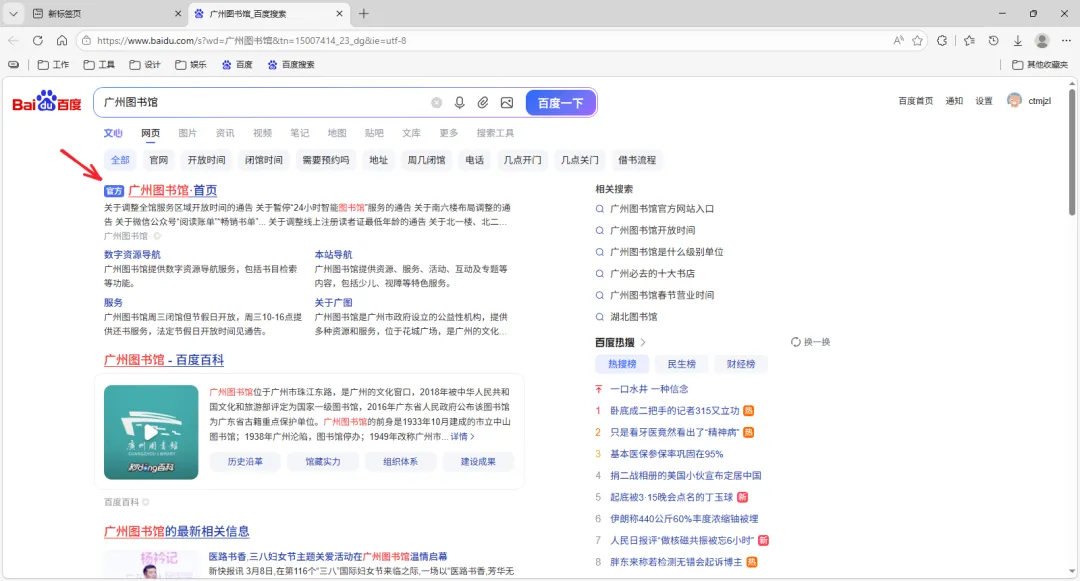Image resolution: width=1080 pixels, height=581 pixels.
Task: Click the read aloud icon in address bar
Action: pos(898,41)
